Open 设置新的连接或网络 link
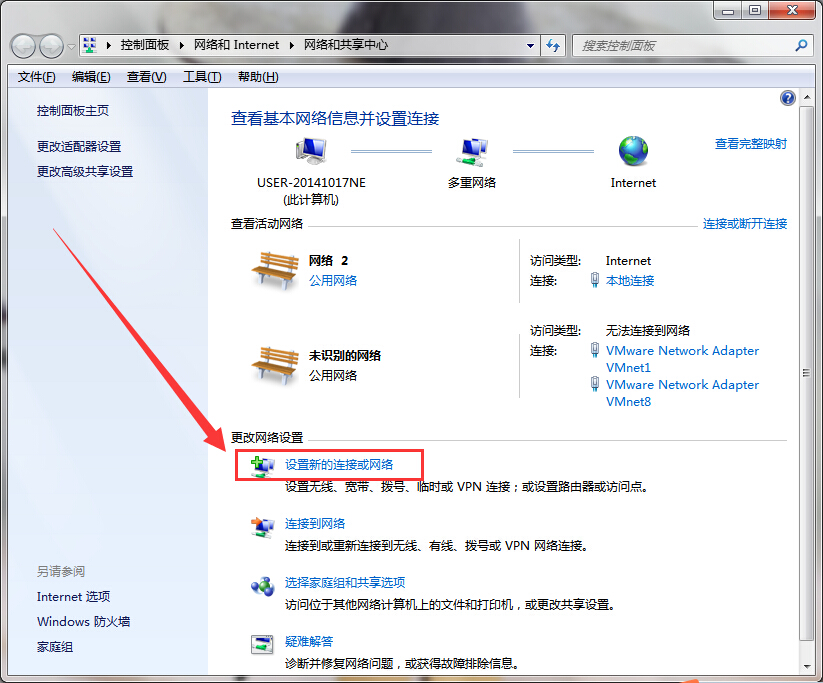The height and width of the screenshot is (683, 823). pos(339,464)
